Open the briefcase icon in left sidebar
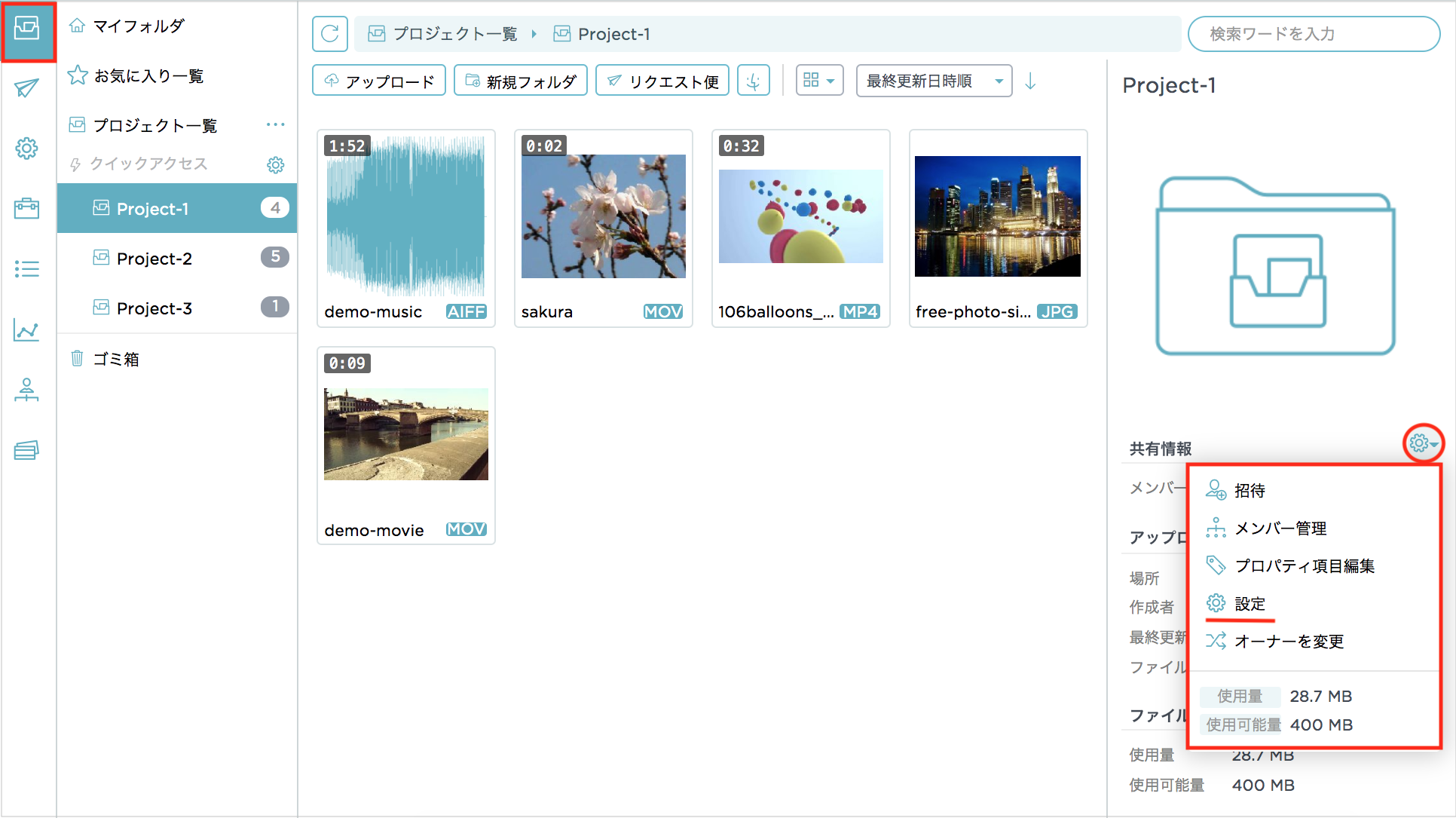Screen dimensions: 1456x818 27,208
